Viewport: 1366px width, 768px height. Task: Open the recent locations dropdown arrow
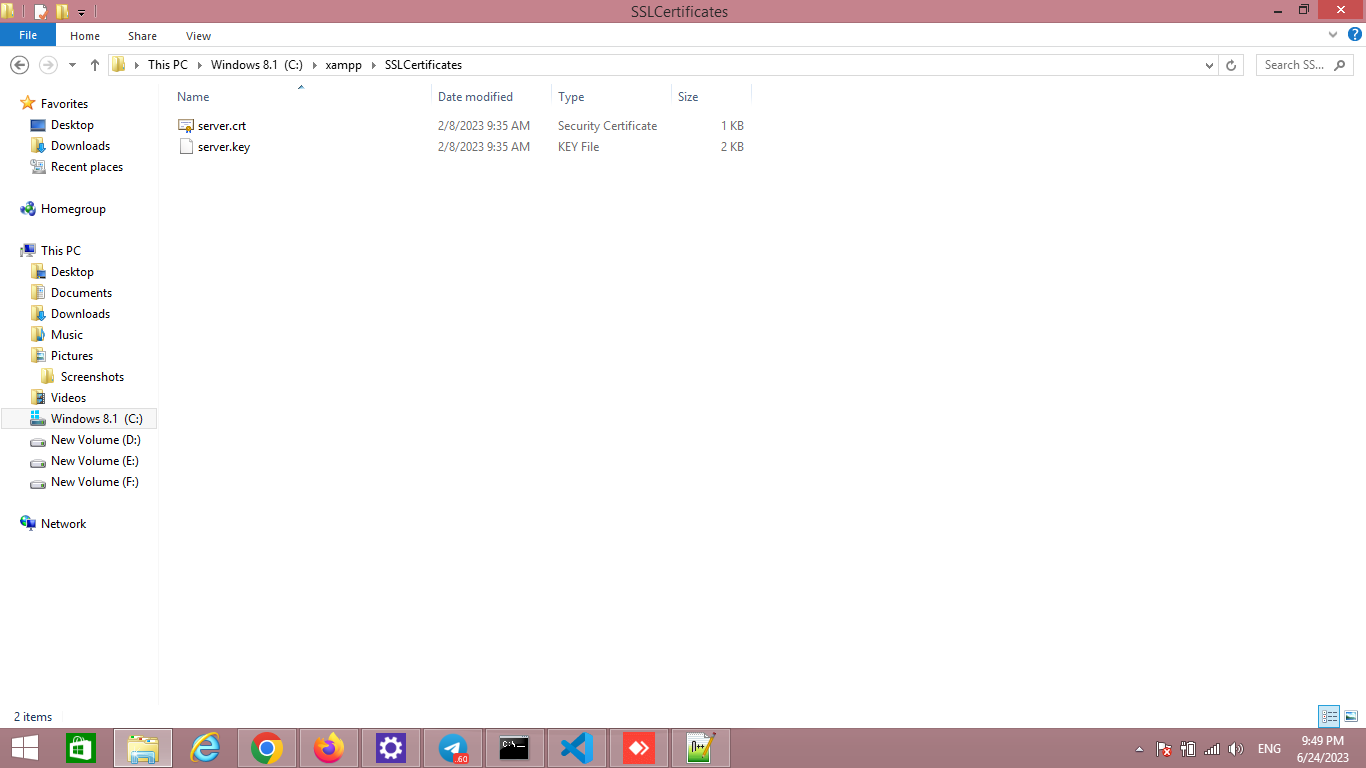click(72, 65)
